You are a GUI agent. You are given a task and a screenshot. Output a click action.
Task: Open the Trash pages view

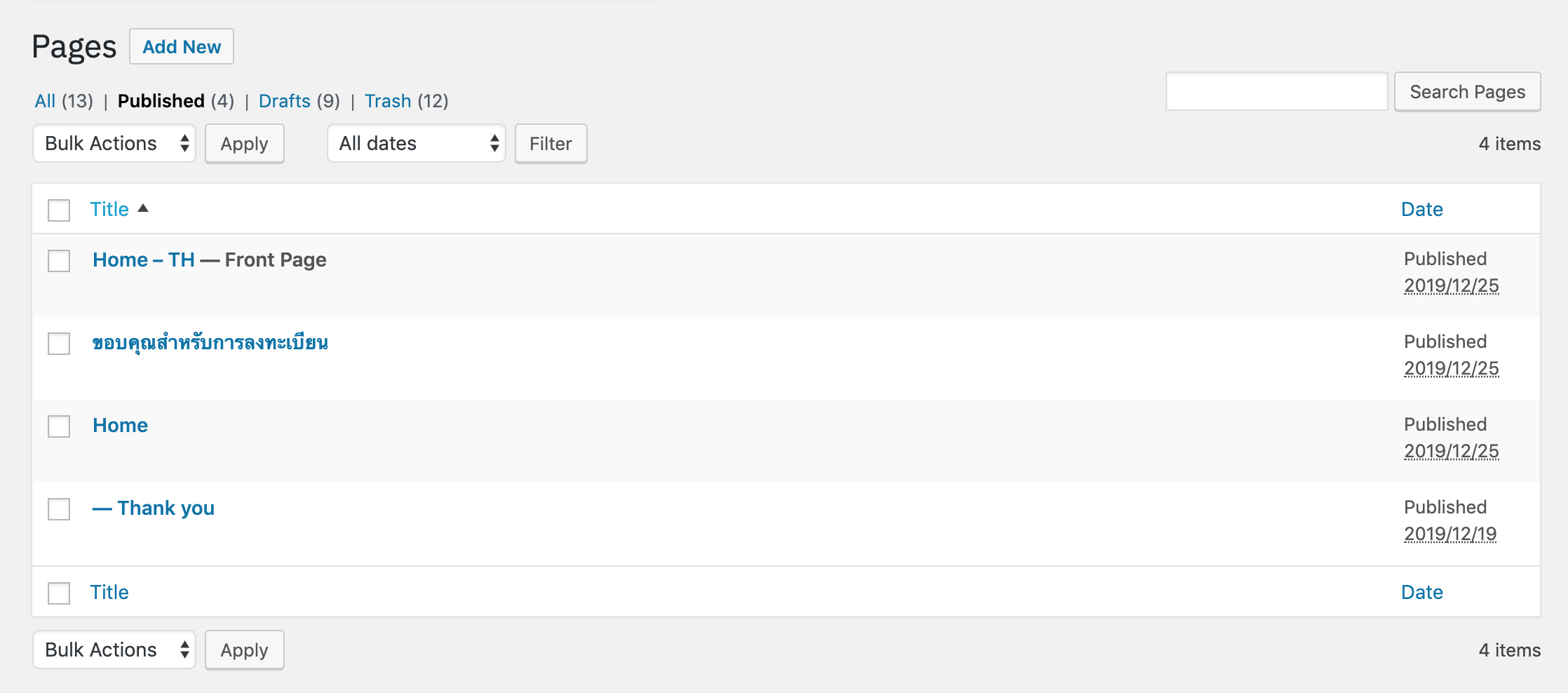tap(388, 101)
